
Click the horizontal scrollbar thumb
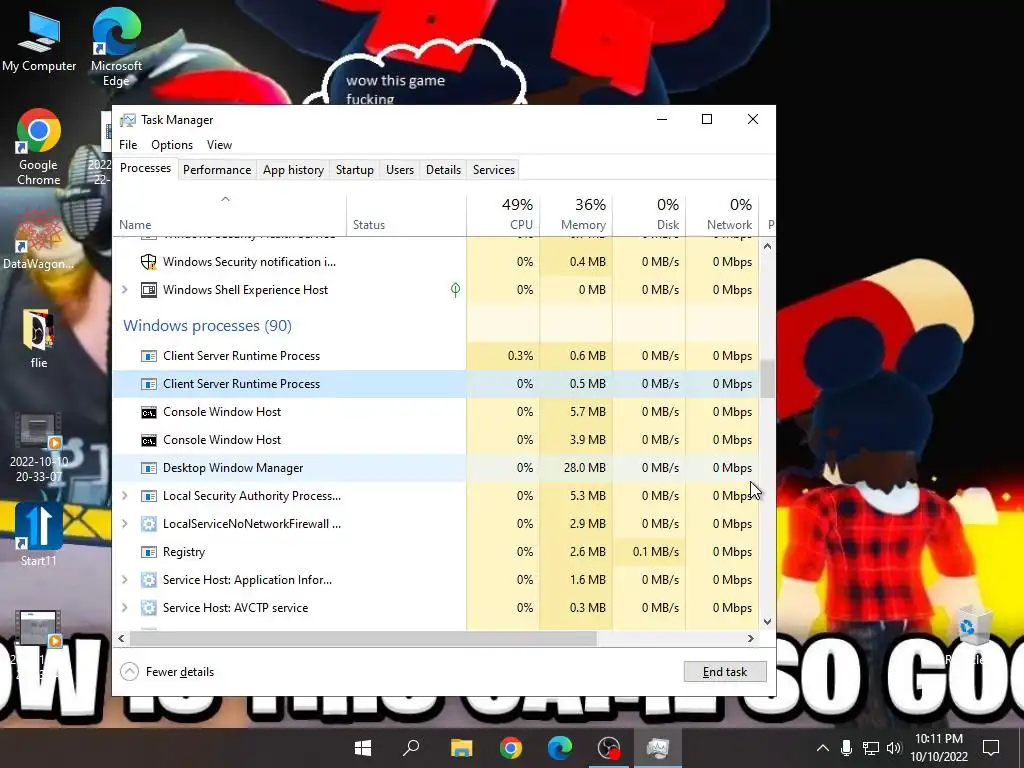pyautogui.click(x=362, y=639)
